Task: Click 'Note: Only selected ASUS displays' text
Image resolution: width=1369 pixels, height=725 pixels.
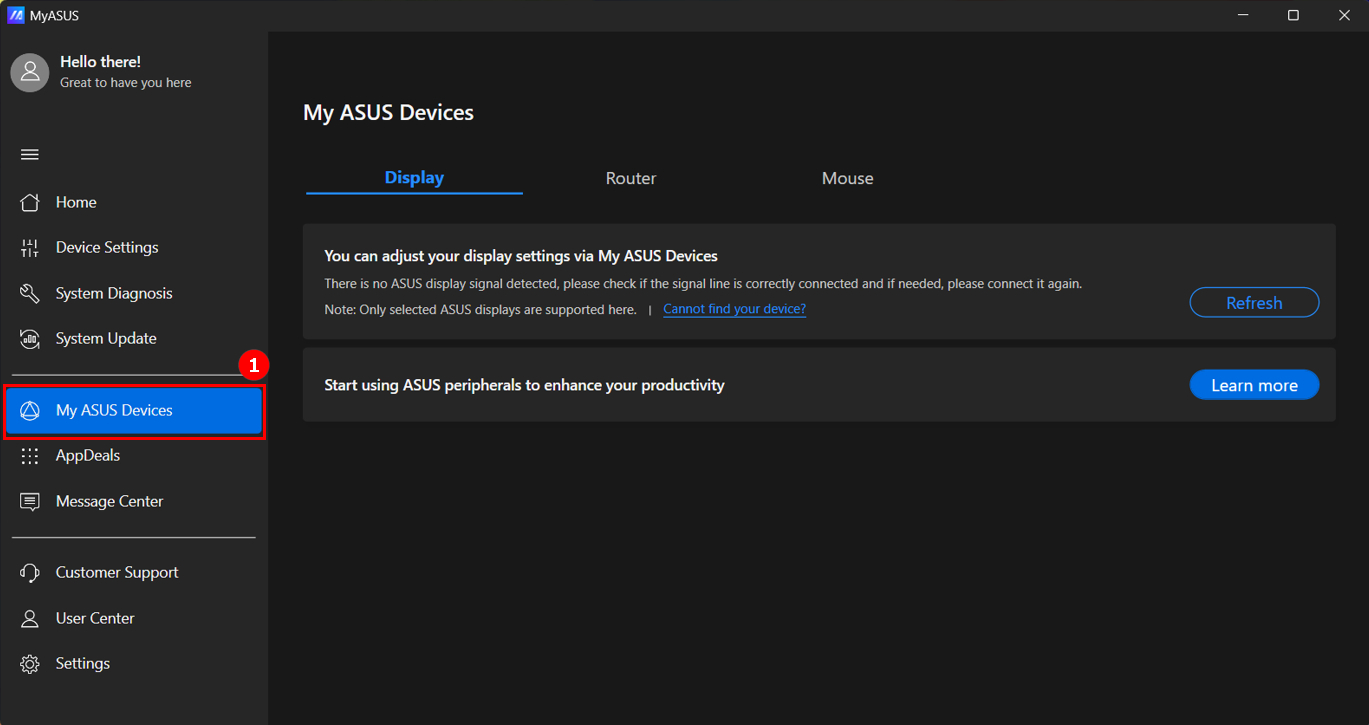Action: pos(480,309)
